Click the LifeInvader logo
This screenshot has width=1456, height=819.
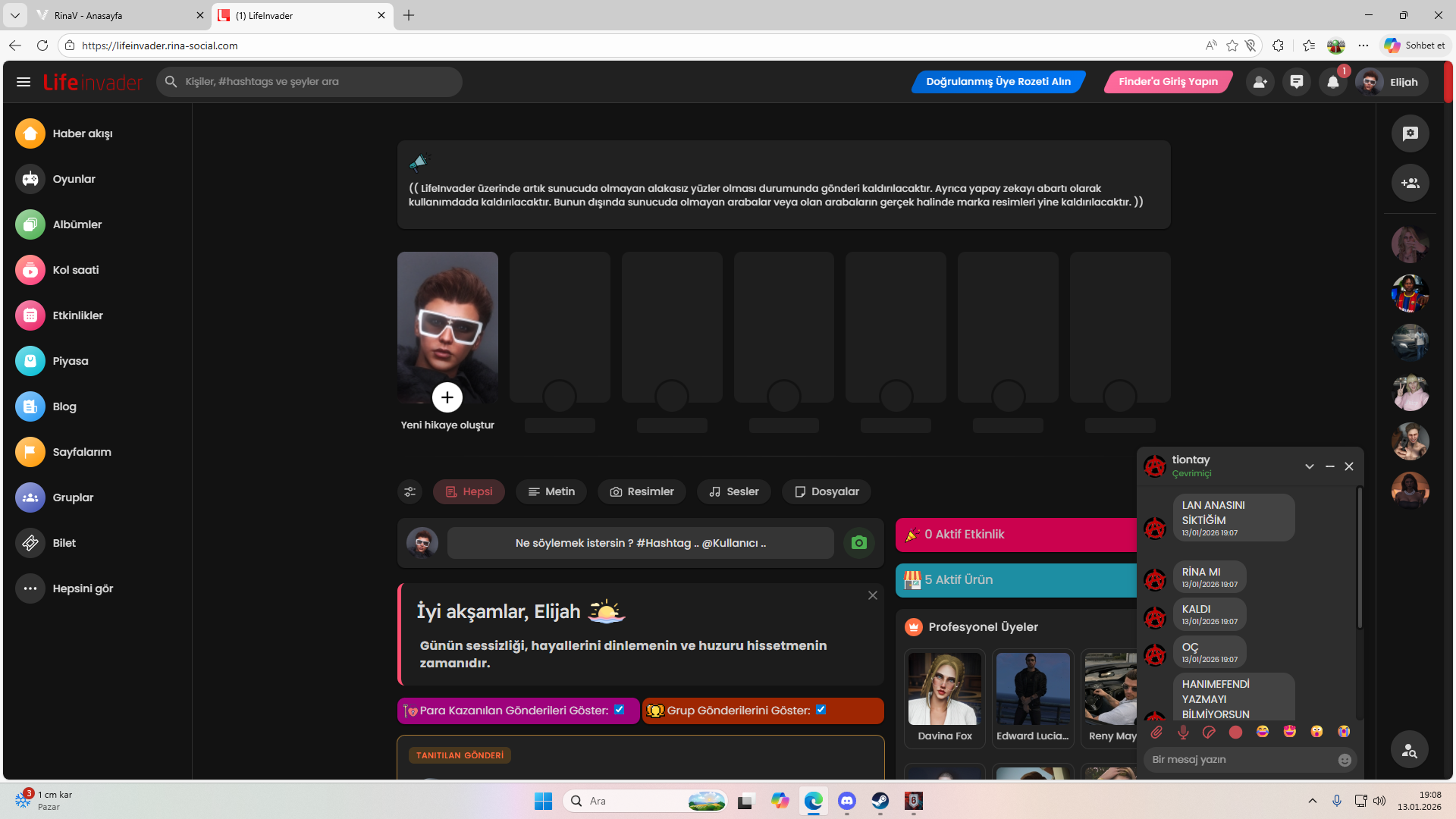[x=93, y=82]
